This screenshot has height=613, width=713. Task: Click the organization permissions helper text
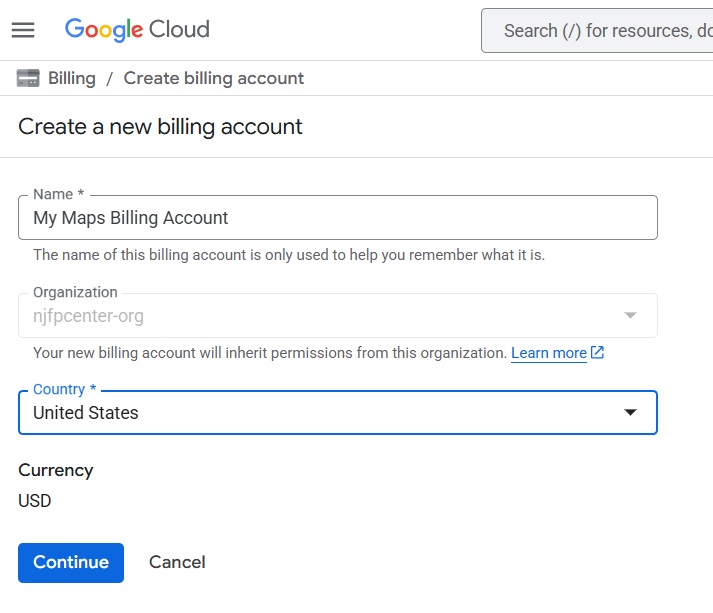pyautogui.click(x=270, y=353)
